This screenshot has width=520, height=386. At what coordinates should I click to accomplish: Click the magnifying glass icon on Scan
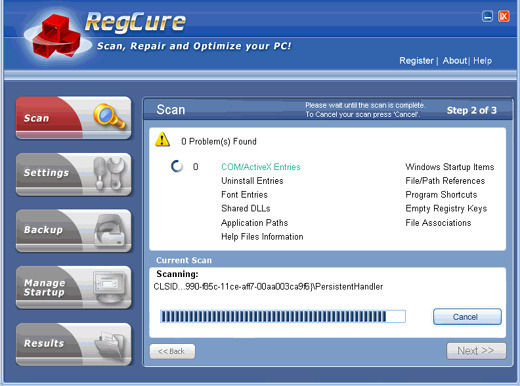tap(109, 116)
